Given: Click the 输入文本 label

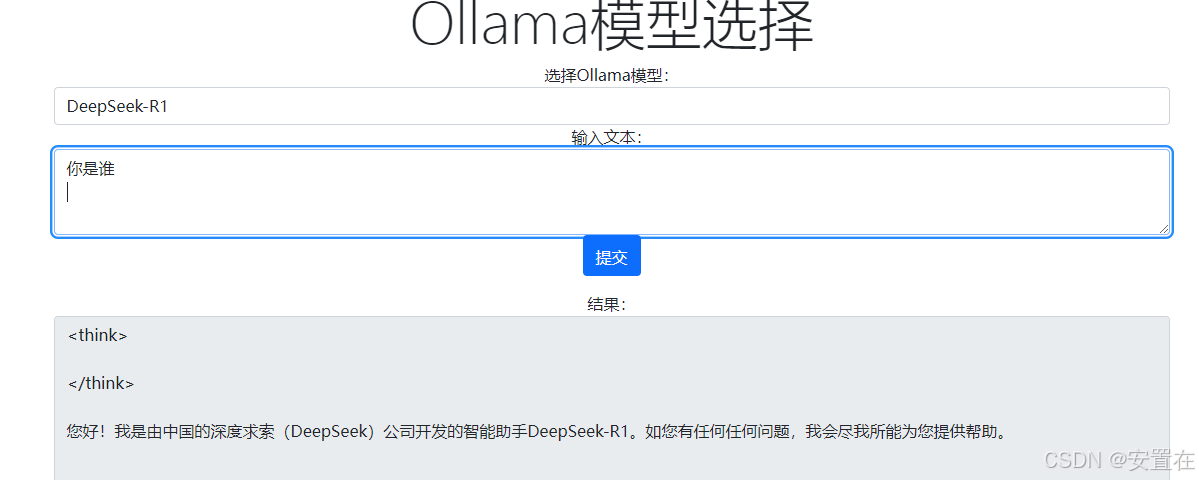Looking at the screenshot, I should (x=606, y=138).
